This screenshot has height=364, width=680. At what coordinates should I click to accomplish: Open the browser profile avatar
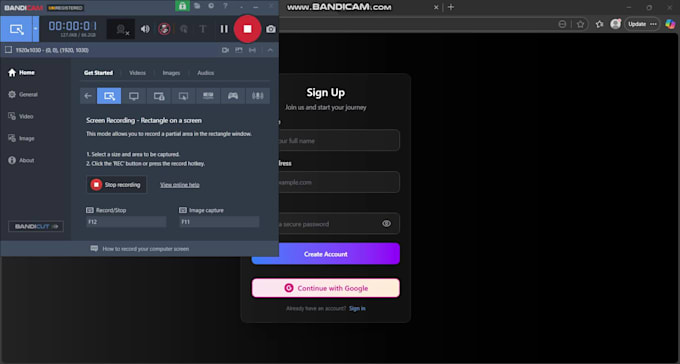pyautogui.click(x=615, y=24)
